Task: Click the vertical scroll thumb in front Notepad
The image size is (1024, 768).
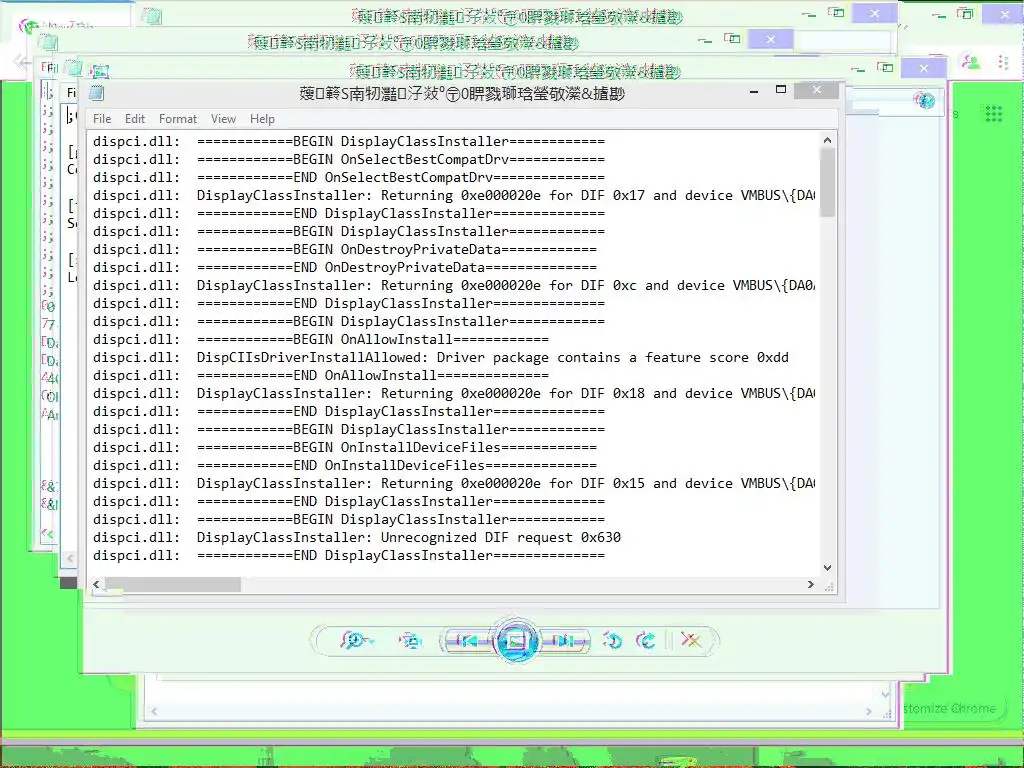Action: (827, 182)
